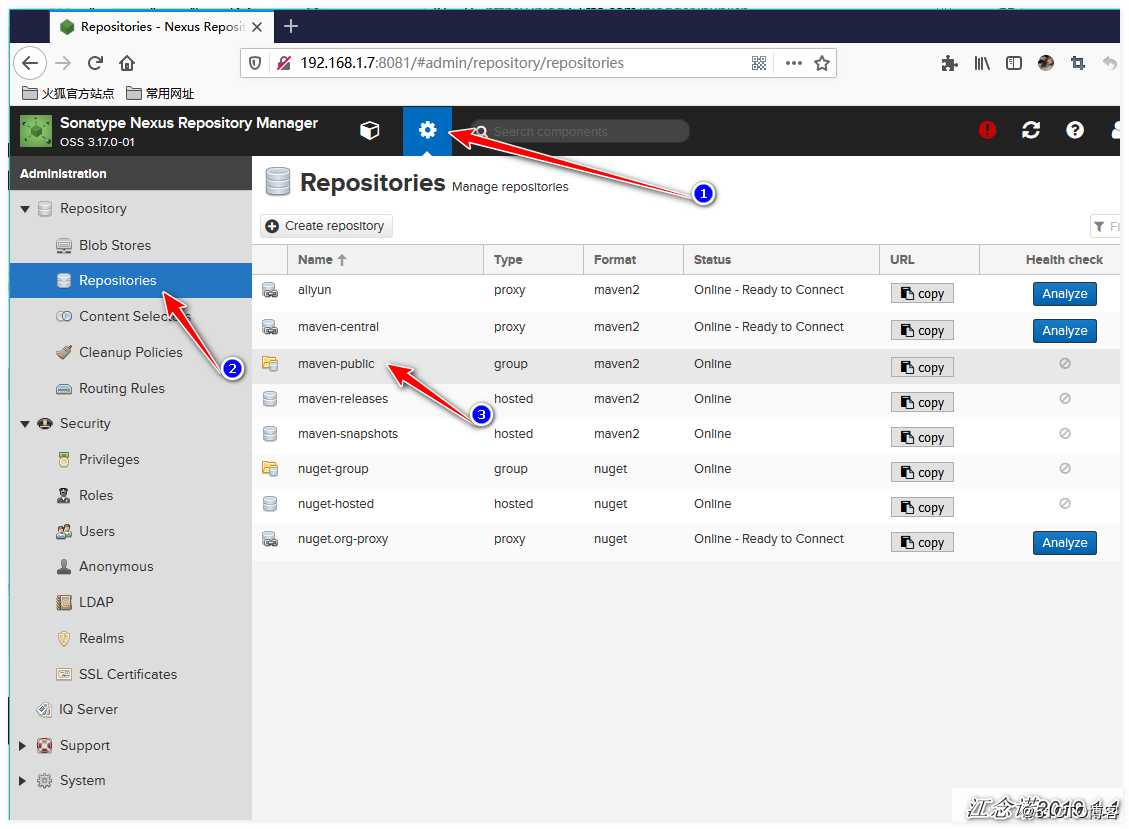Click the browser address bar URL
This screenshot has width=1129, height=829.
[x=462, y=63]
